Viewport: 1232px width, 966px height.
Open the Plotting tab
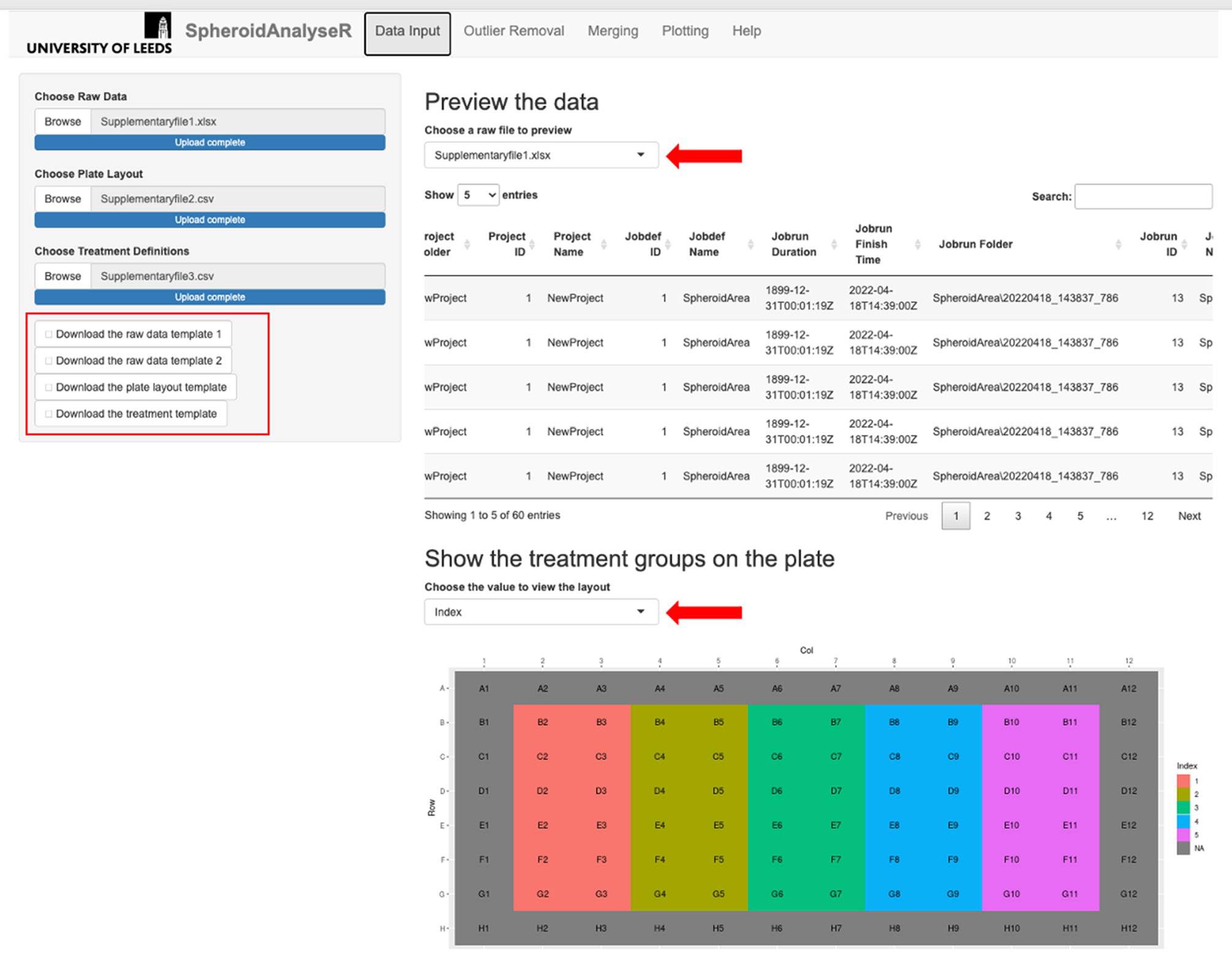[685, 31]
